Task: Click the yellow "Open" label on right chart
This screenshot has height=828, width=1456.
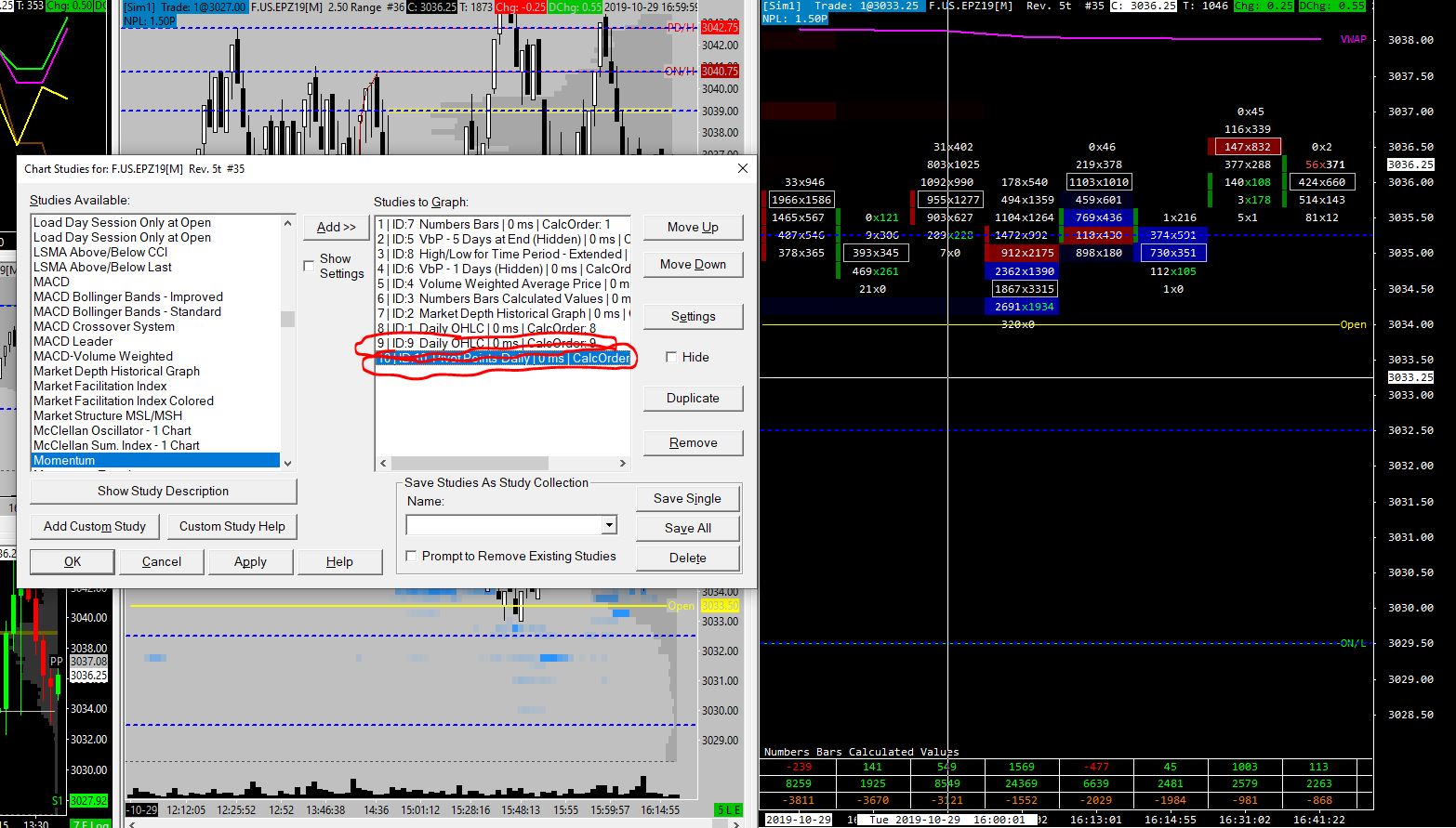Action: 1353,324
